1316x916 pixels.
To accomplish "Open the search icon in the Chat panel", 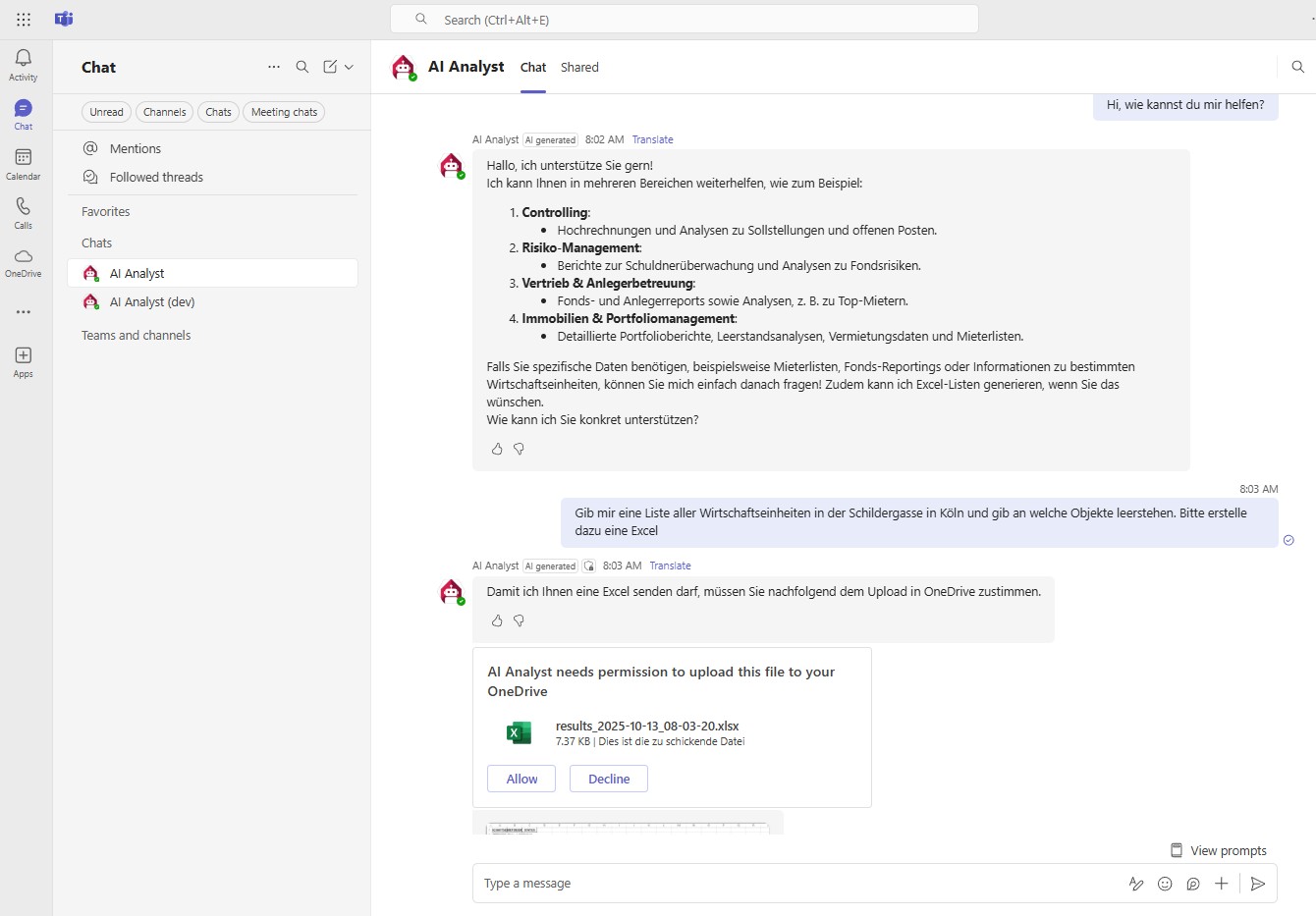I will (x=302, y=67).
